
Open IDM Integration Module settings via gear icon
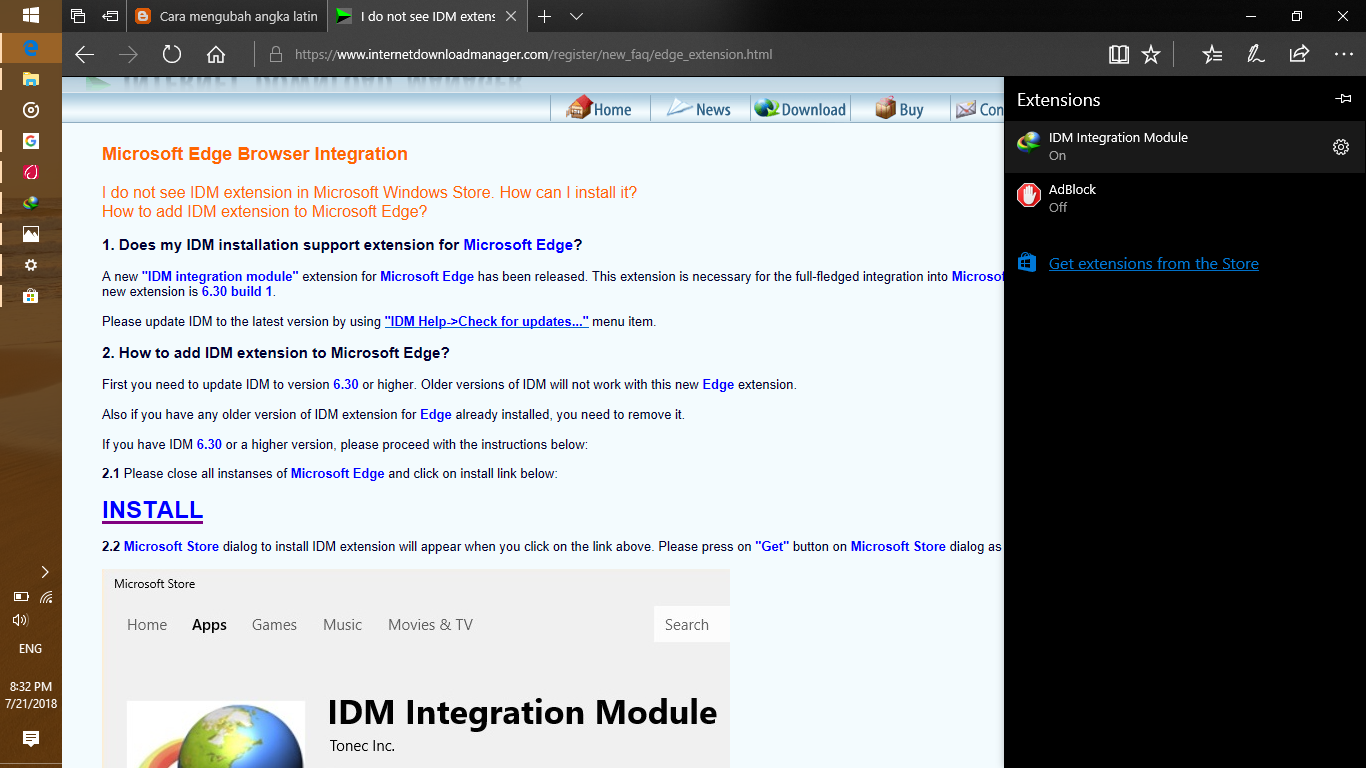(x=1341, y=146)
